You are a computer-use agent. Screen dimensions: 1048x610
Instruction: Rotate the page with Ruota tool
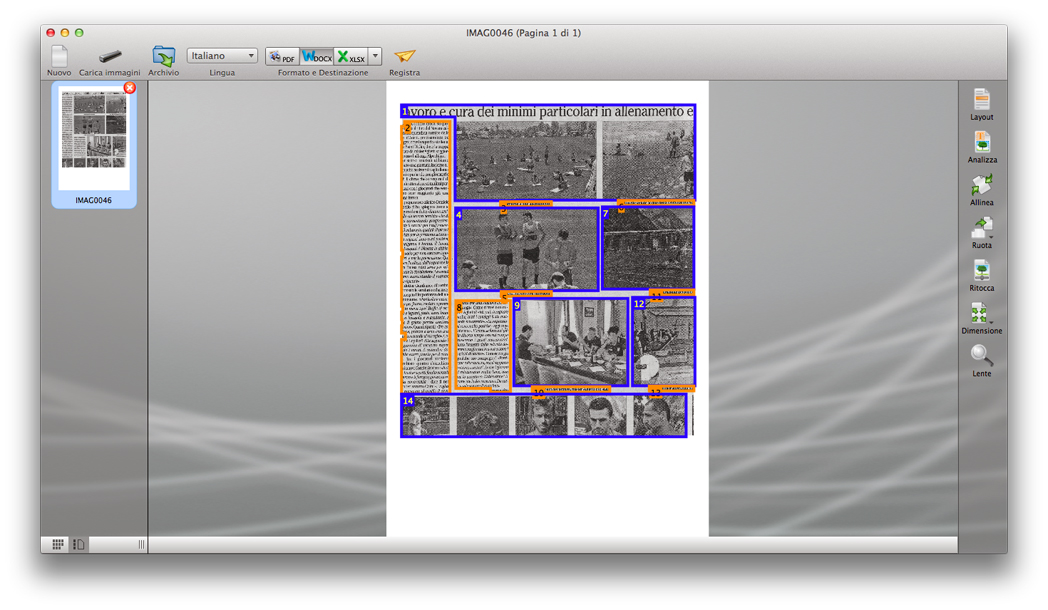coord(981,228)
